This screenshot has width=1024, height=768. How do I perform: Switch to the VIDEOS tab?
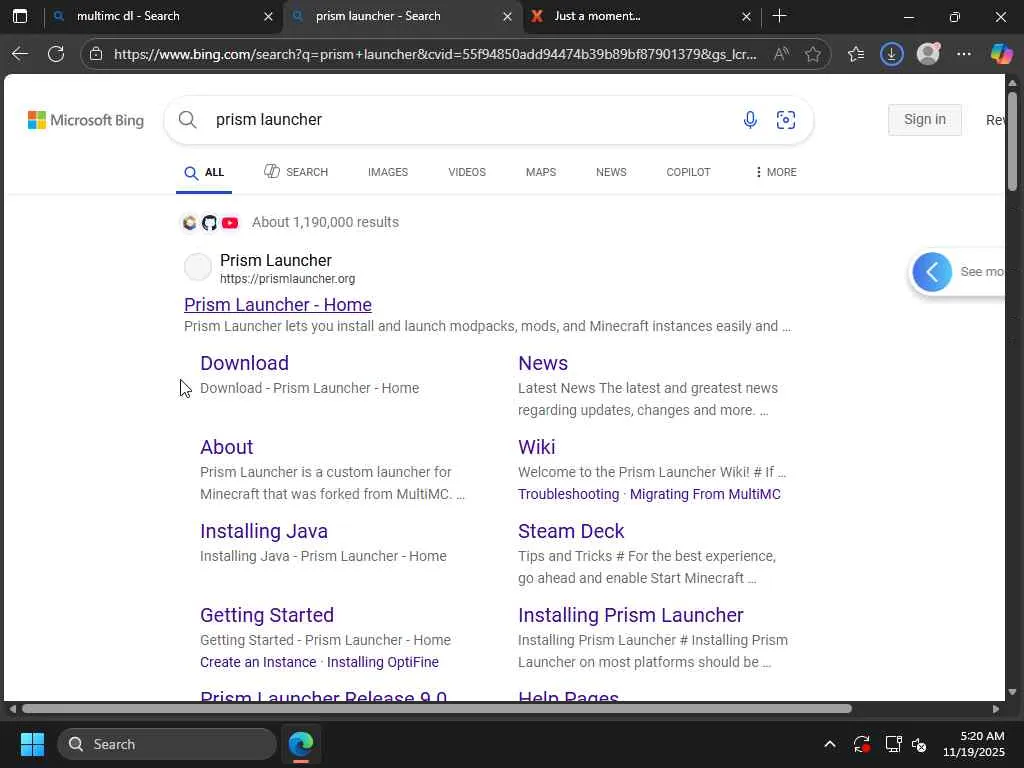coord(467,172)
